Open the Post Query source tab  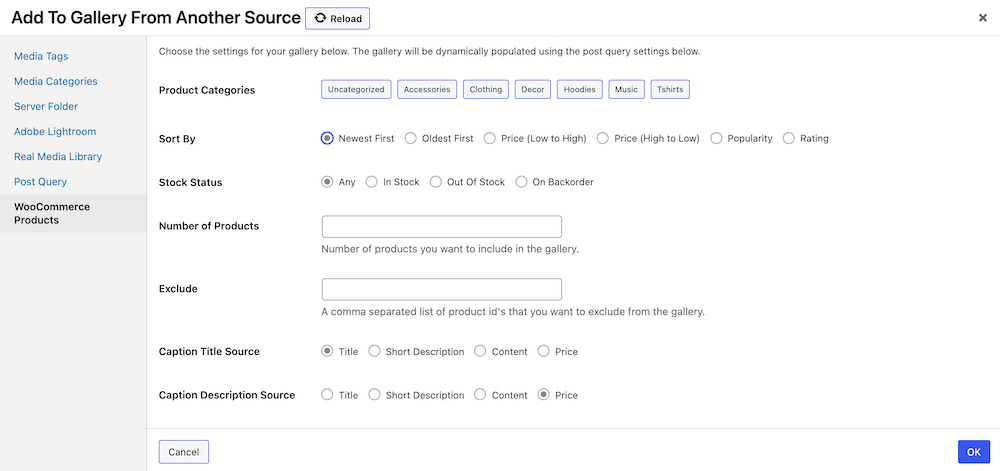pos(40,182)
